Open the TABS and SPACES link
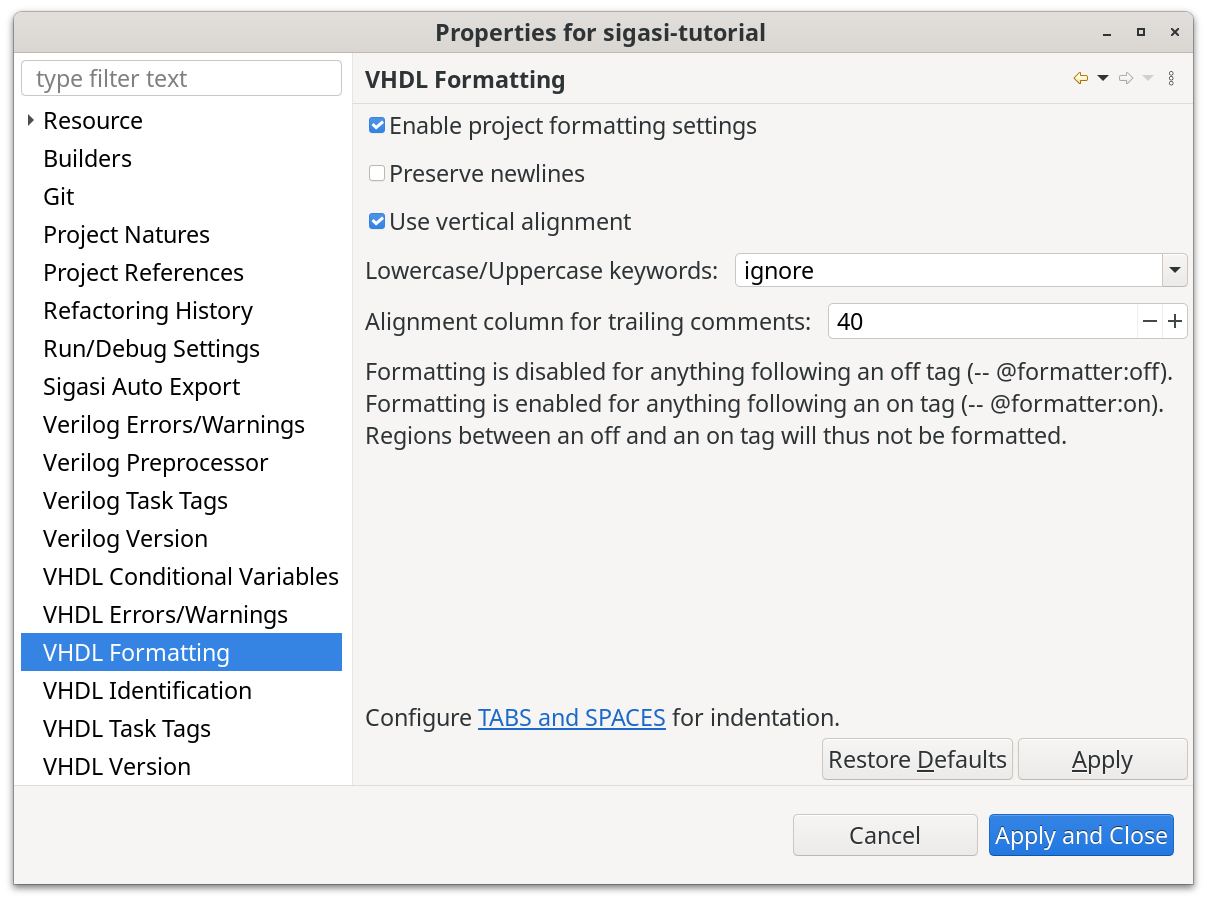The width and height of the screenshot is (1207, 901). (x=571, y=718)
